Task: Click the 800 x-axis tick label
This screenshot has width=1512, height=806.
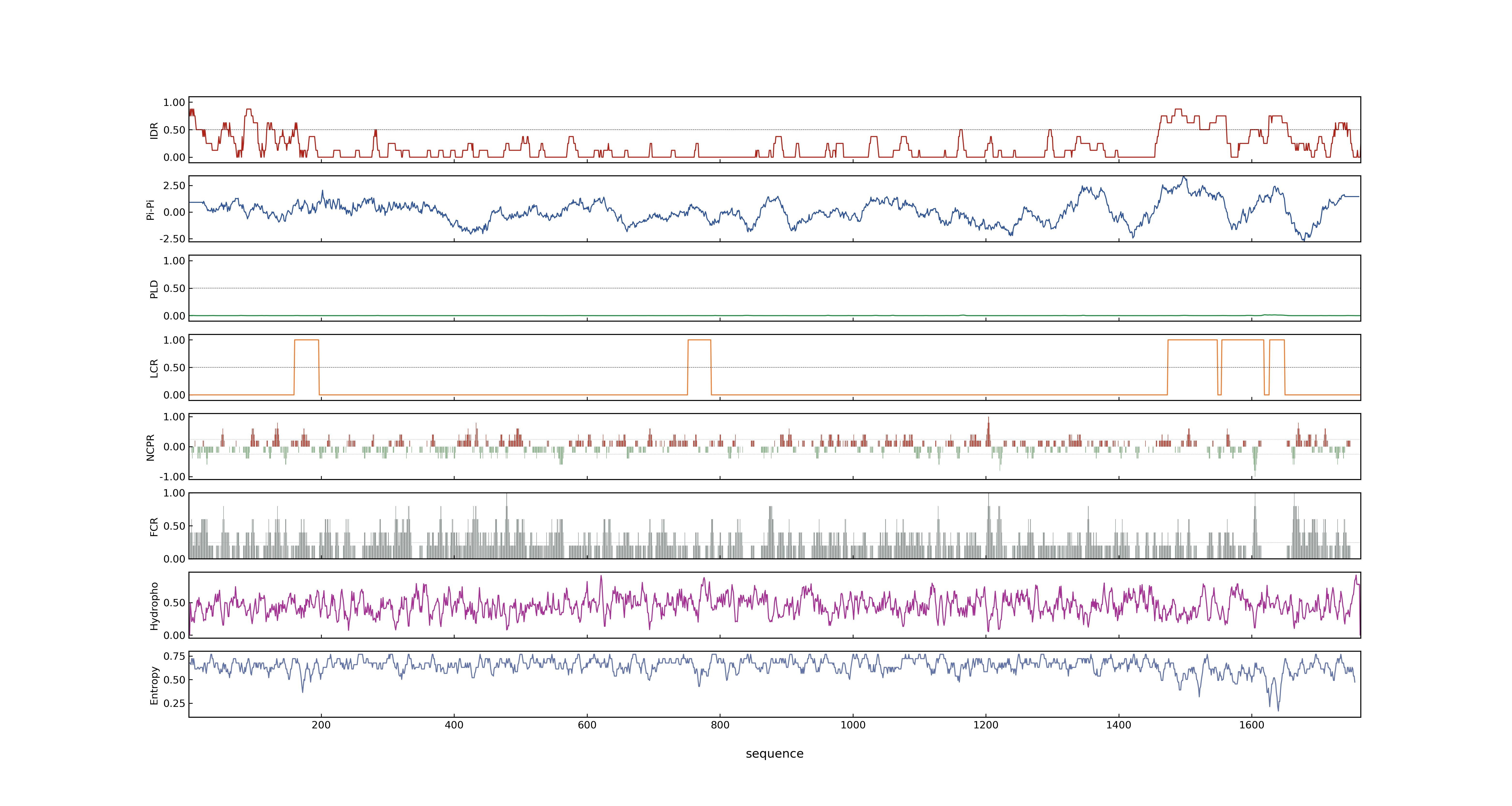Action: pyautogui.click(x=720, y=725)
